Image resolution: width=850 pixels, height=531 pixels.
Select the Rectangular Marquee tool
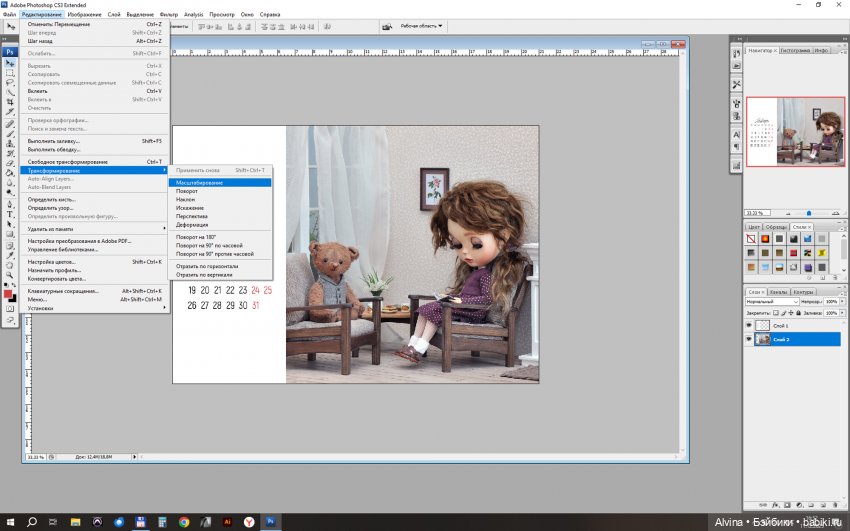[10, 73]
